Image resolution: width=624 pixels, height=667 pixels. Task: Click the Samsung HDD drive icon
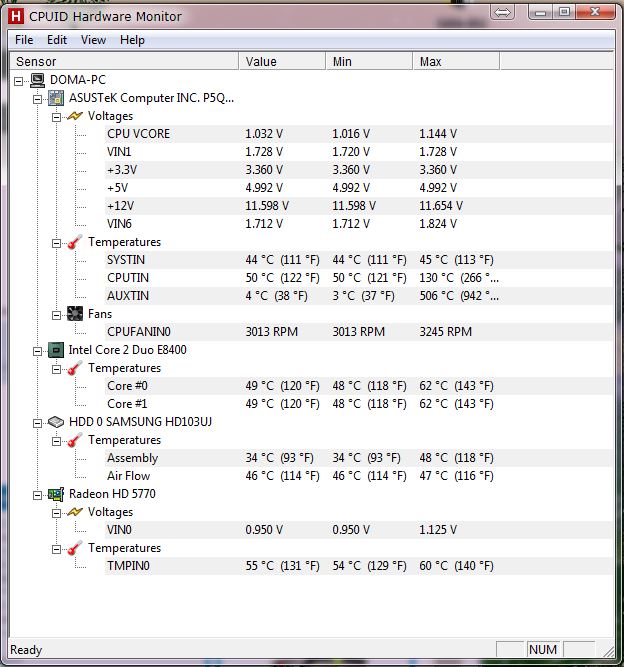point(56,422)
